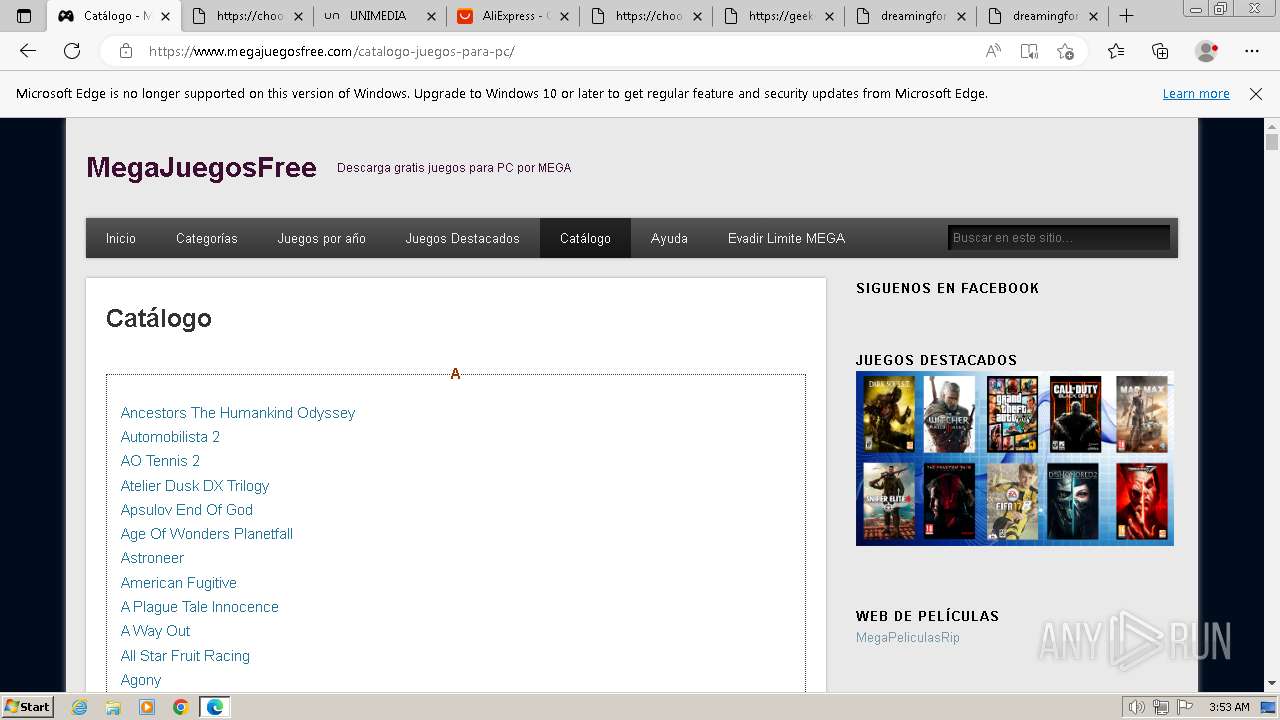Viewport: 1280px width, 720px height.
Task: Click the page scrollbar down arrow
Action: pos(1272,684)
